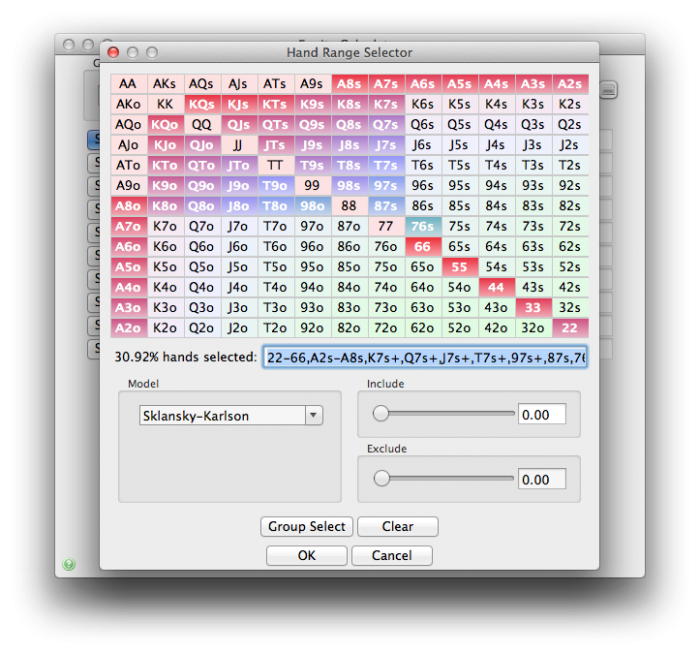This screenshot has width=700, height=654.
Task: Click the Exclude value field
Action: click(x=542, y=479)
